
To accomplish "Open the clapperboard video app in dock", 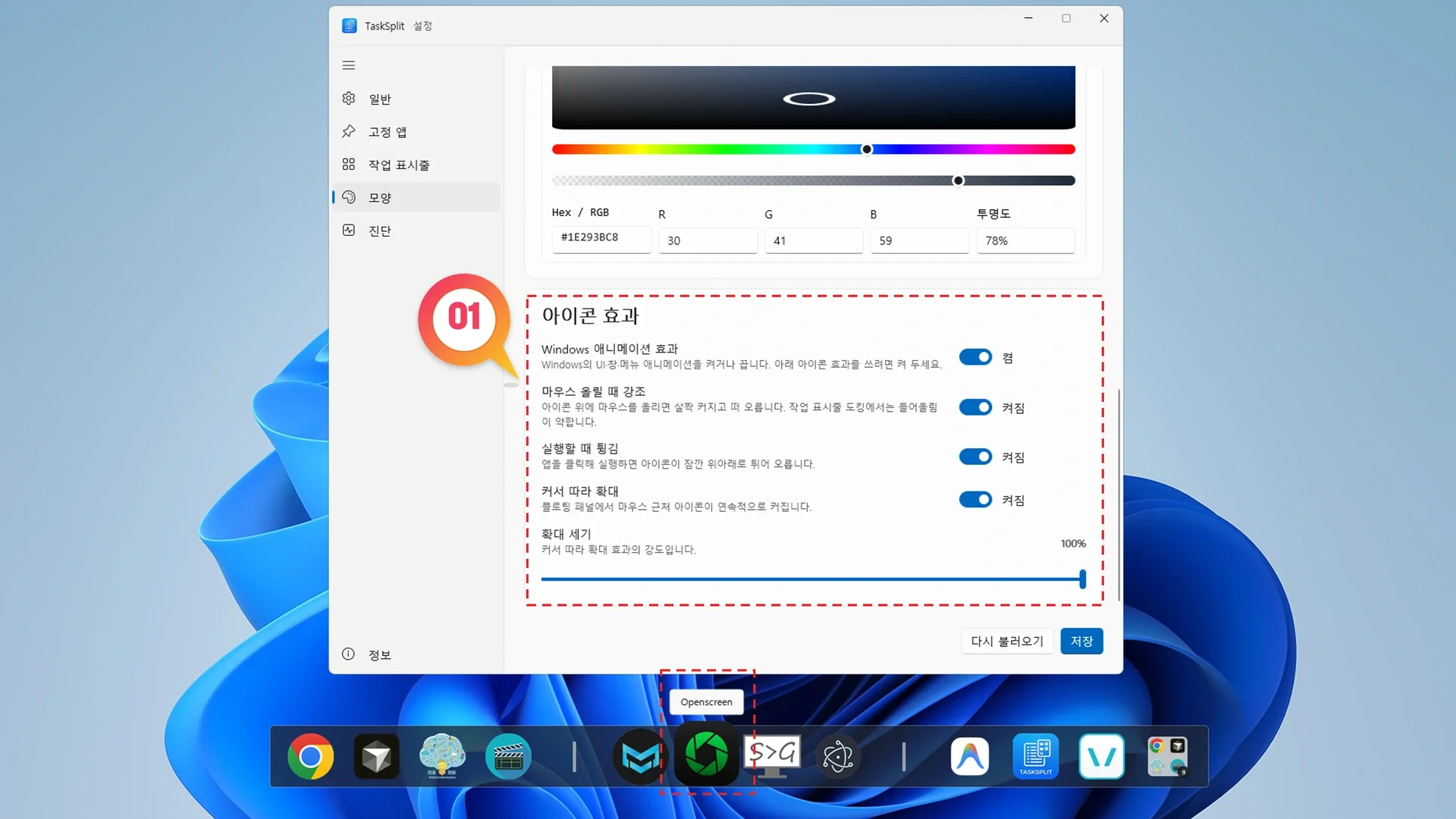I will 508,756.
